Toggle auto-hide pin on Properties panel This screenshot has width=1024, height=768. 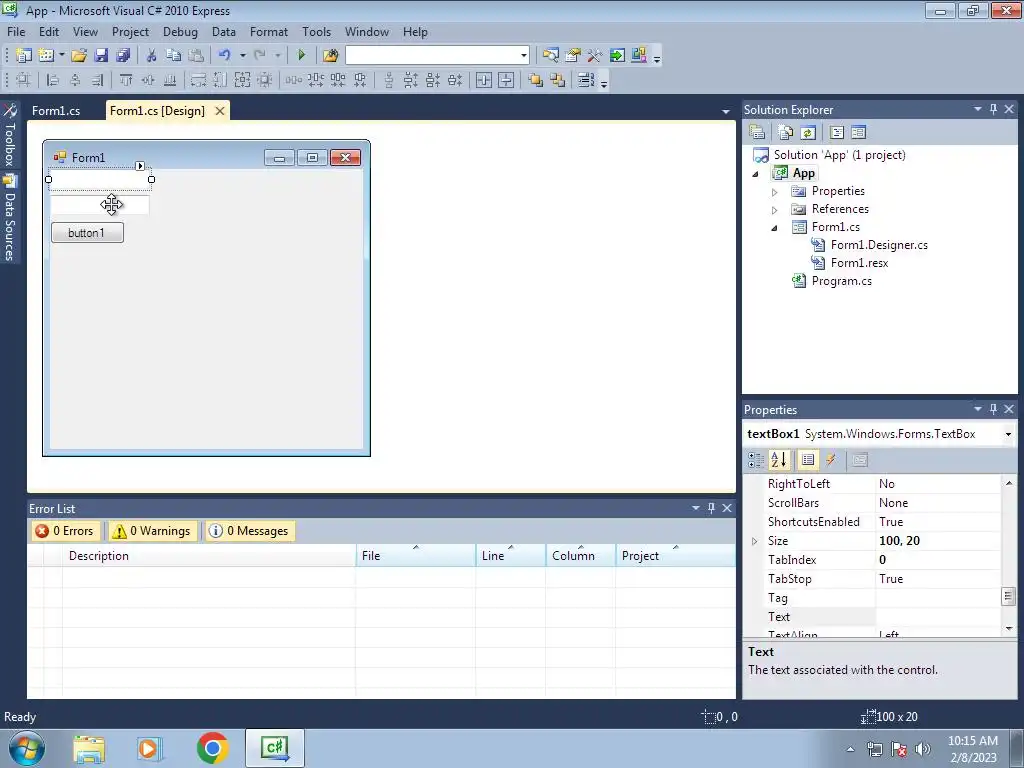pyautogui.click(x=993, y=409)
